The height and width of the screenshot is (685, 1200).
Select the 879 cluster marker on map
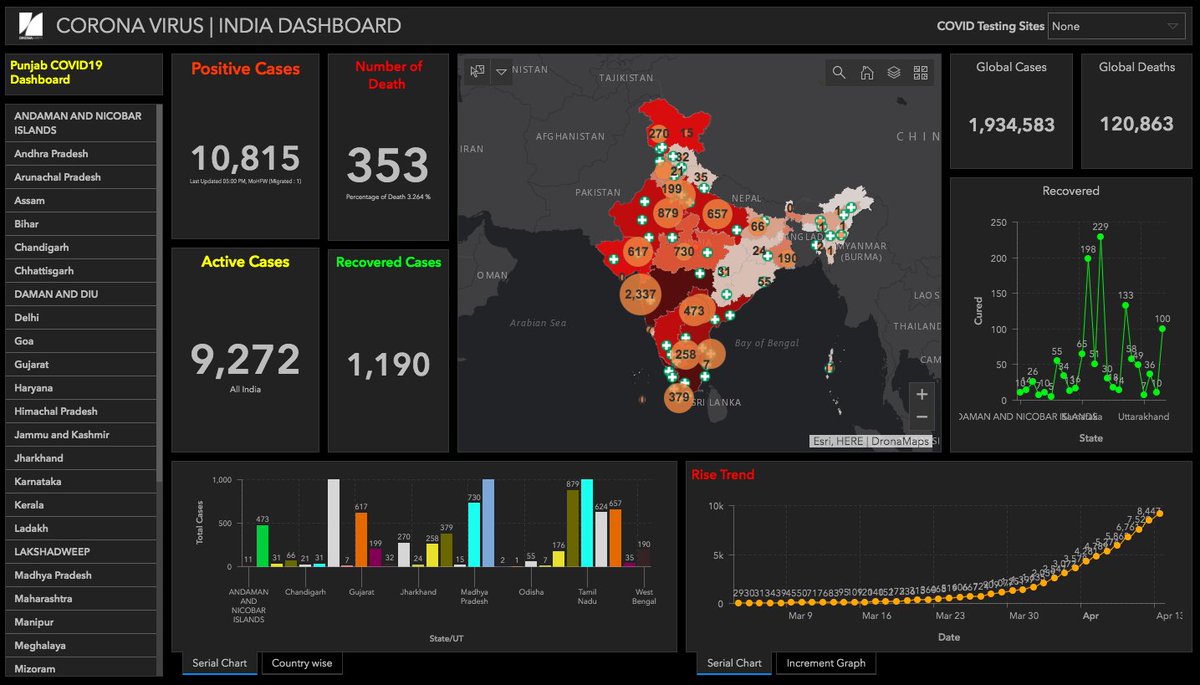pyautogui.click(x=668, y=213)
